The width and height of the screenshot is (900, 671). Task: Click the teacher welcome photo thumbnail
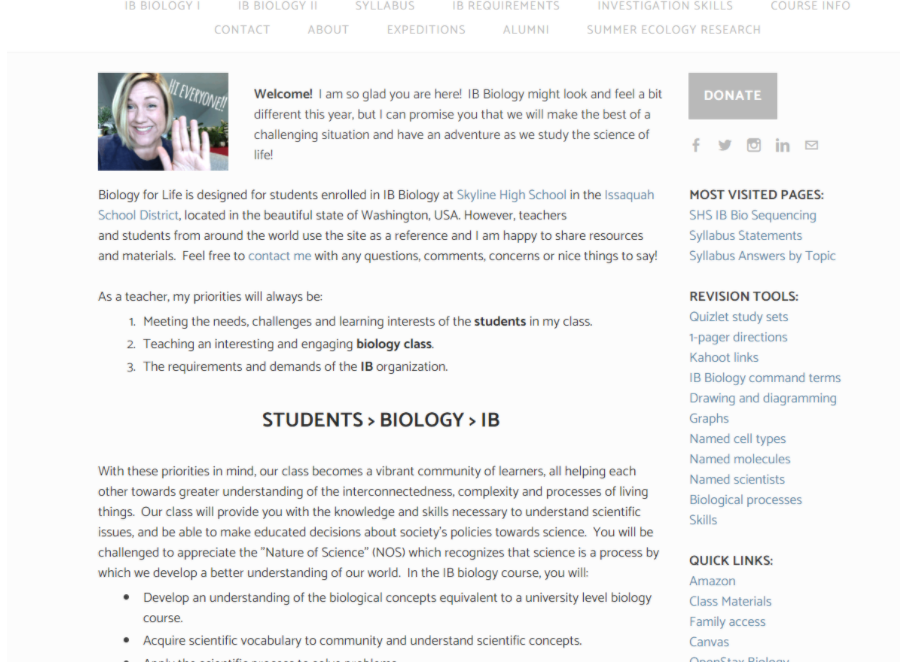(163, 121)
